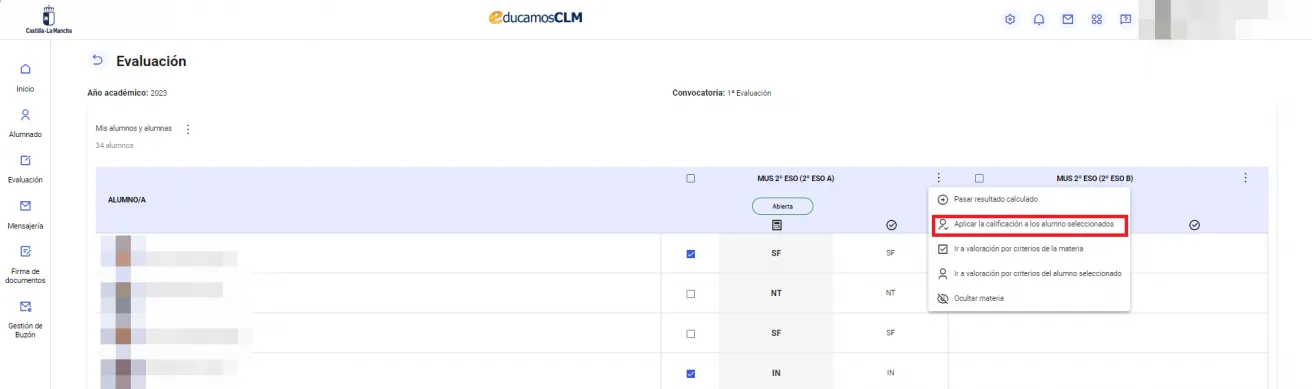Uncheck the IN student row checkbox

pos(690,374)
